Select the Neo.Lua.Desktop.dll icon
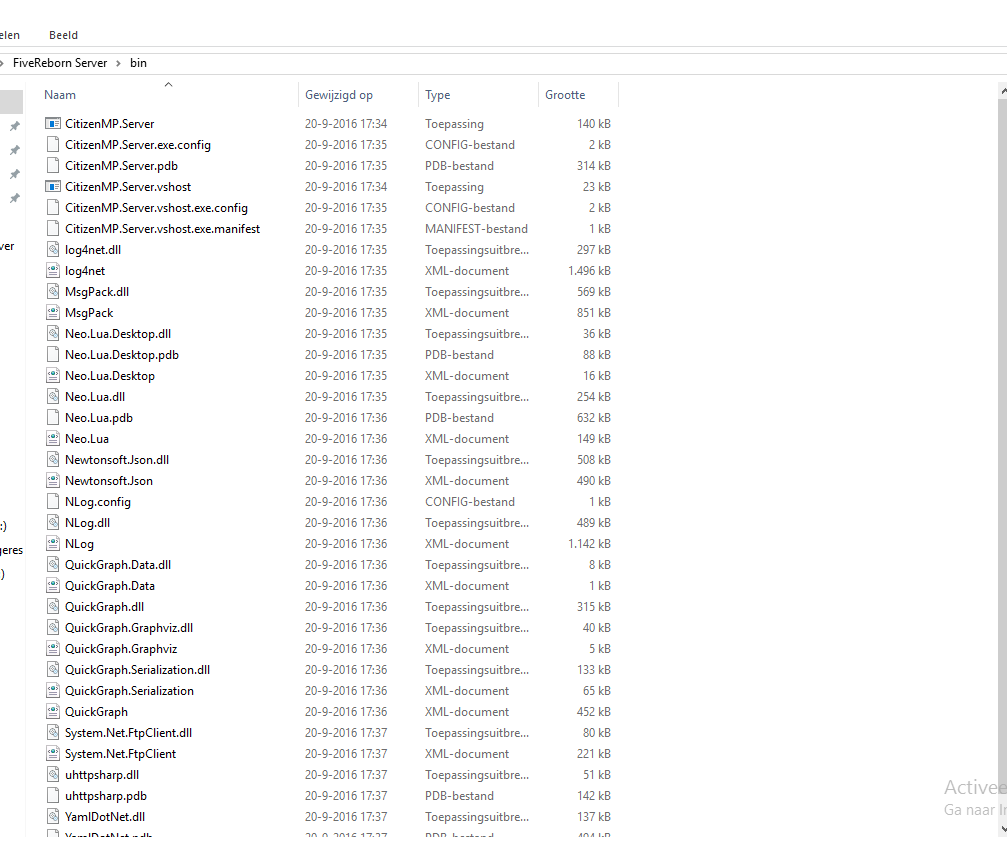 pos(53,333)
